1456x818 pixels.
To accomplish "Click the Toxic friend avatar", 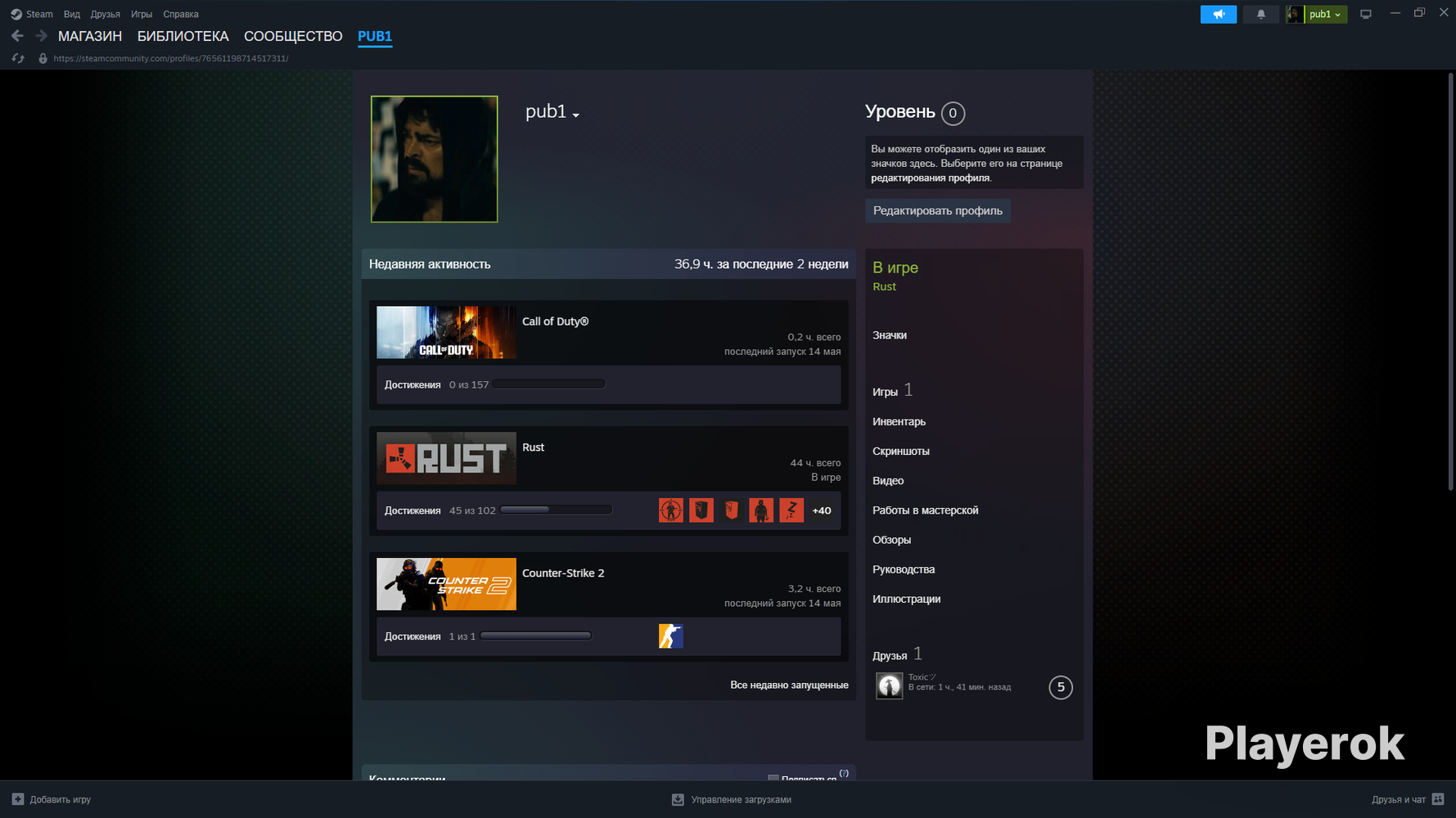I will point(890,686).
